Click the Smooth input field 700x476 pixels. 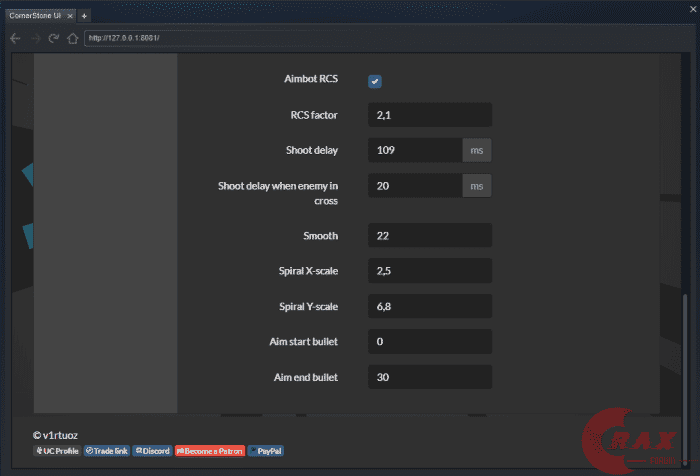tap(430, 235)
